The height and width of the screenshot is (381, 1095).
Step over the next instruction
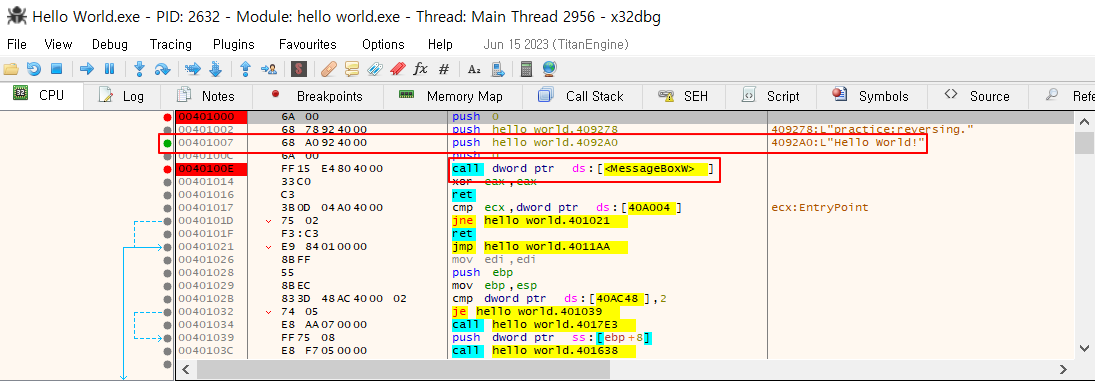click(x=162, y=69)
